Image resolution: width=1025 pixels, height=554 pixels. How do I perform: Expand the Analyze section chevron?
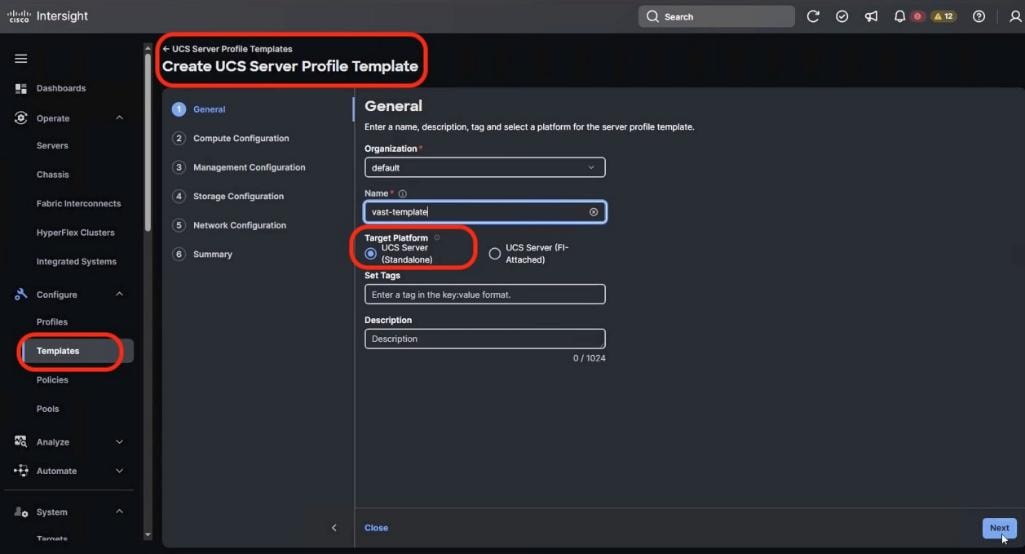pyautogui.click(x=120, y=441)
